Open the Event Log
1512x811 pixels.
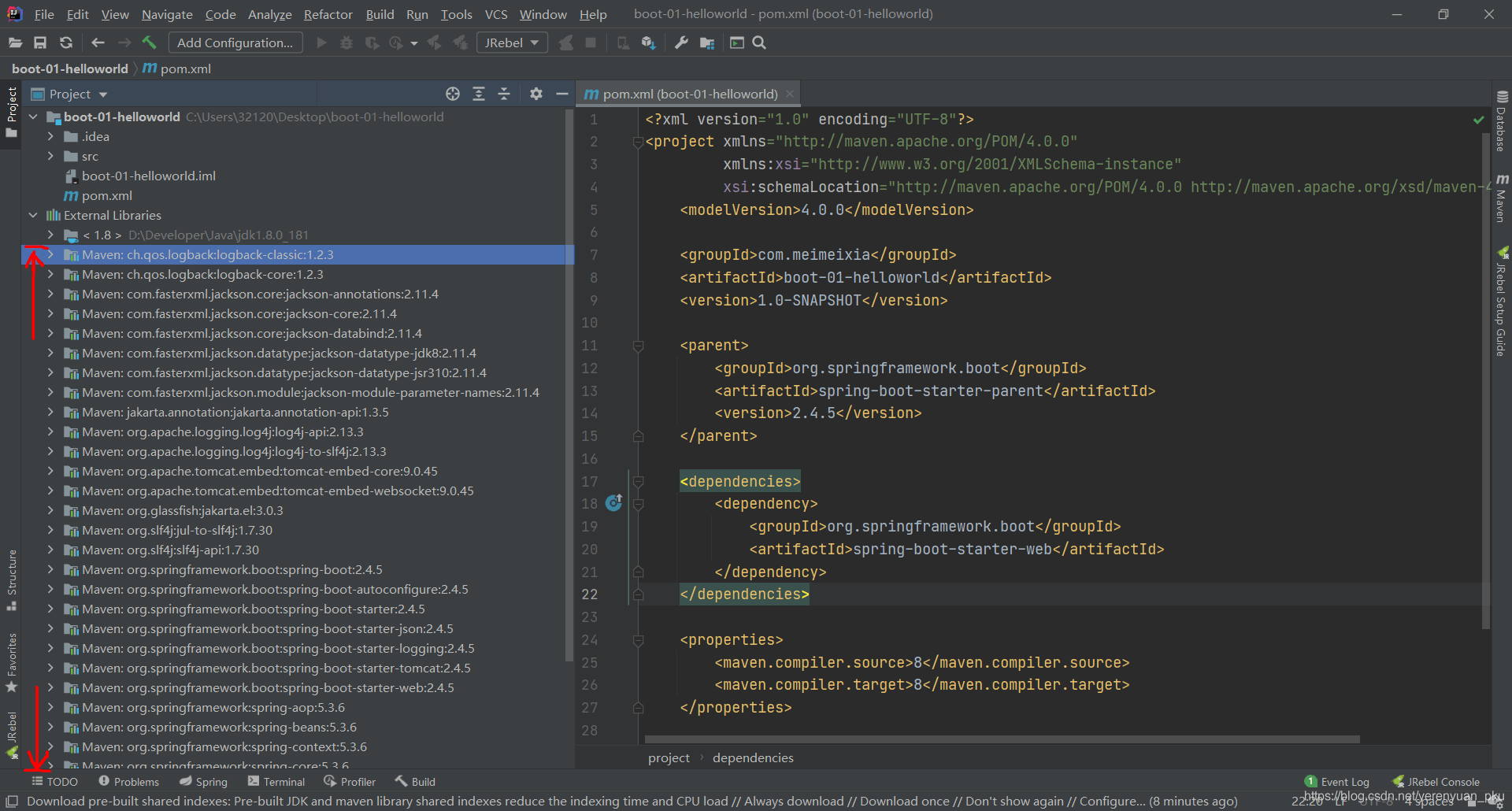click(x=1336, y=781)
